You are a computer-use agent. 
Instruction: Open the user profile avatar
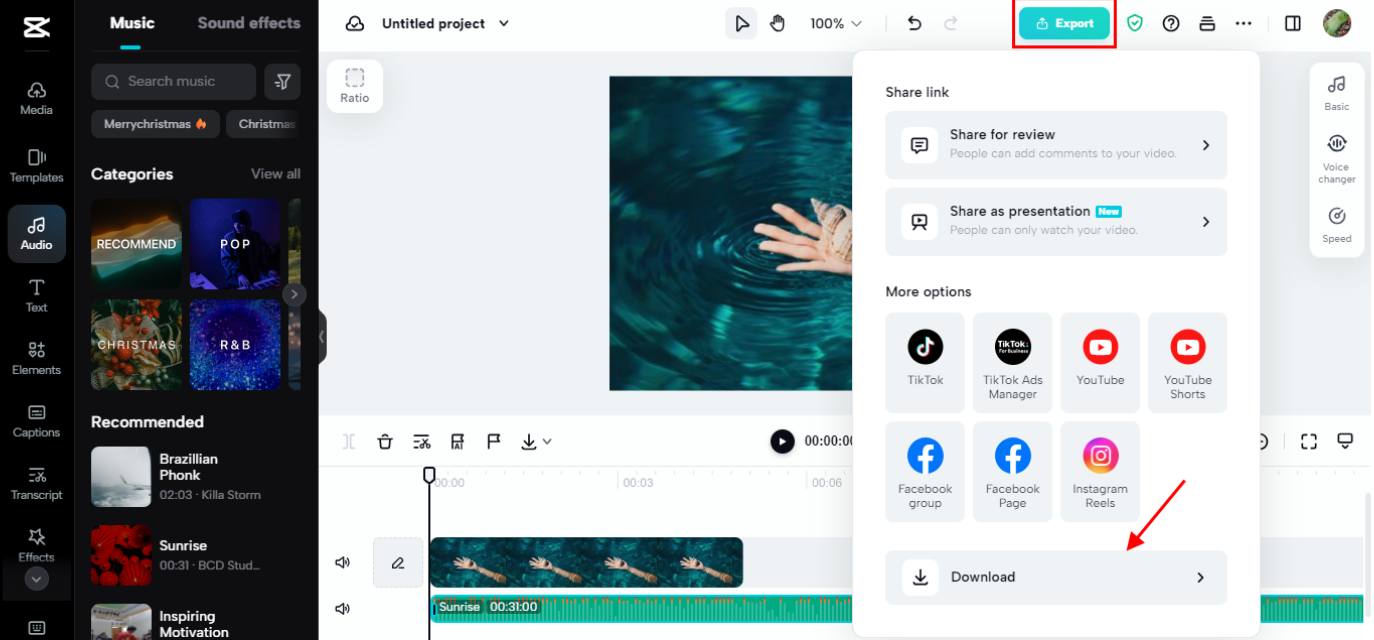click(x=1337, y=23)
